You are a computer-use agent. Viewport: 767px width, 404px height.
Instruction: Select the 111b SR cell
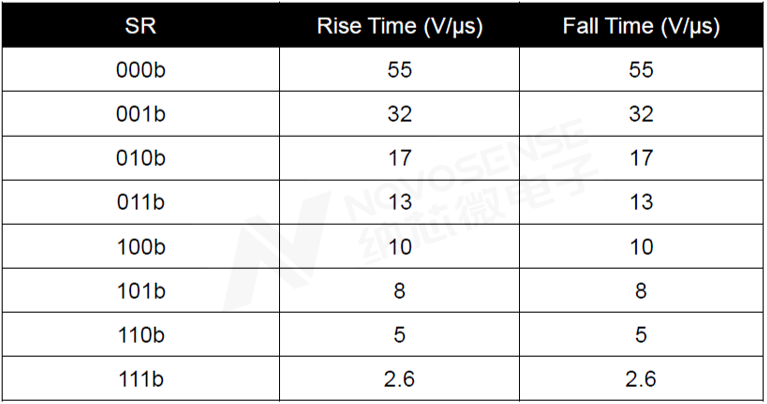click(x=141, y=379)
